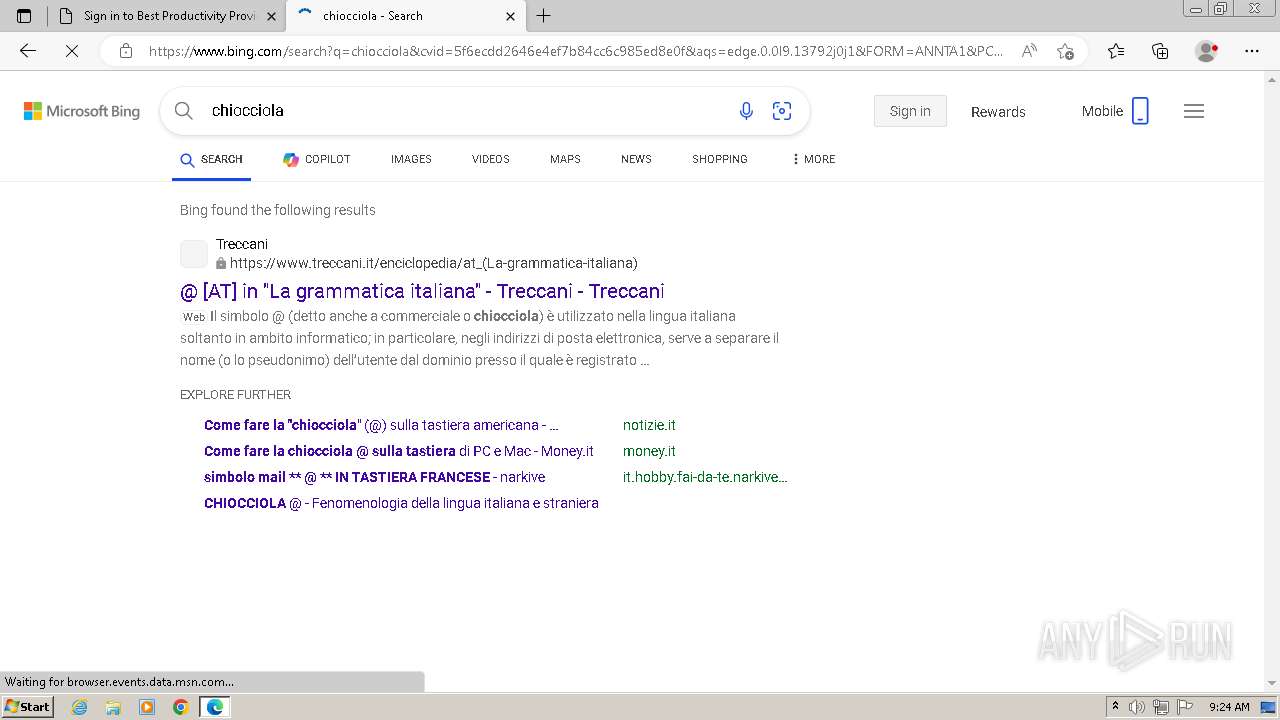Expand the MORE search options
Image resolution: width=1280 pixels, height=720 pixels.
pos(813,159)
